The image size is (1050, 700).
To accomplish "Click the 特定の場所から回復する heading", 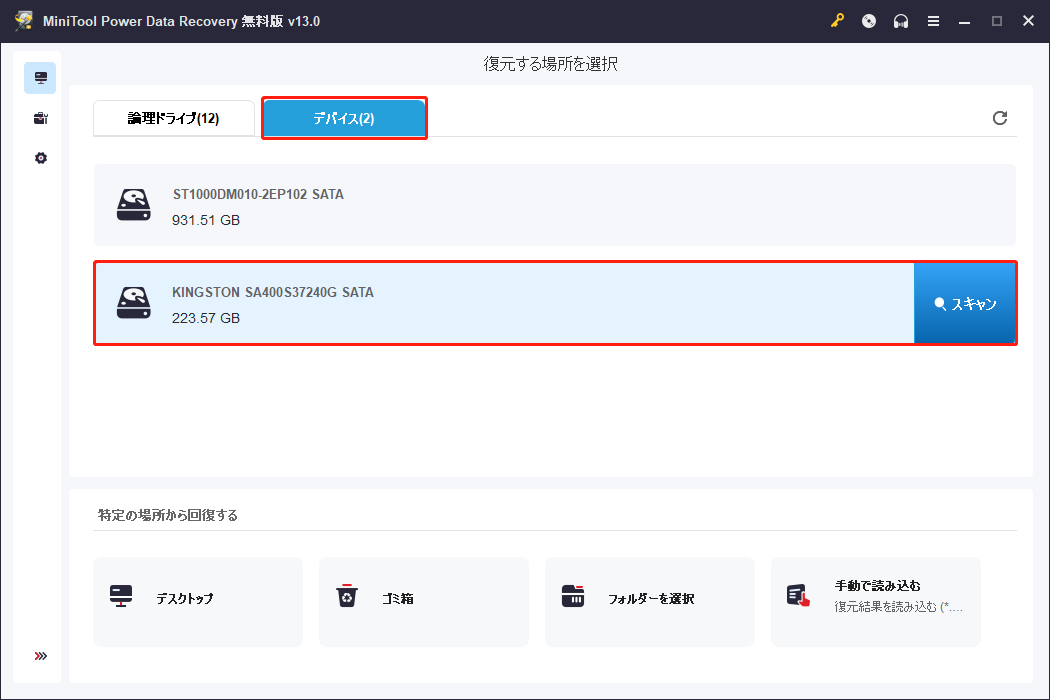I will click(x=168, y=515).
